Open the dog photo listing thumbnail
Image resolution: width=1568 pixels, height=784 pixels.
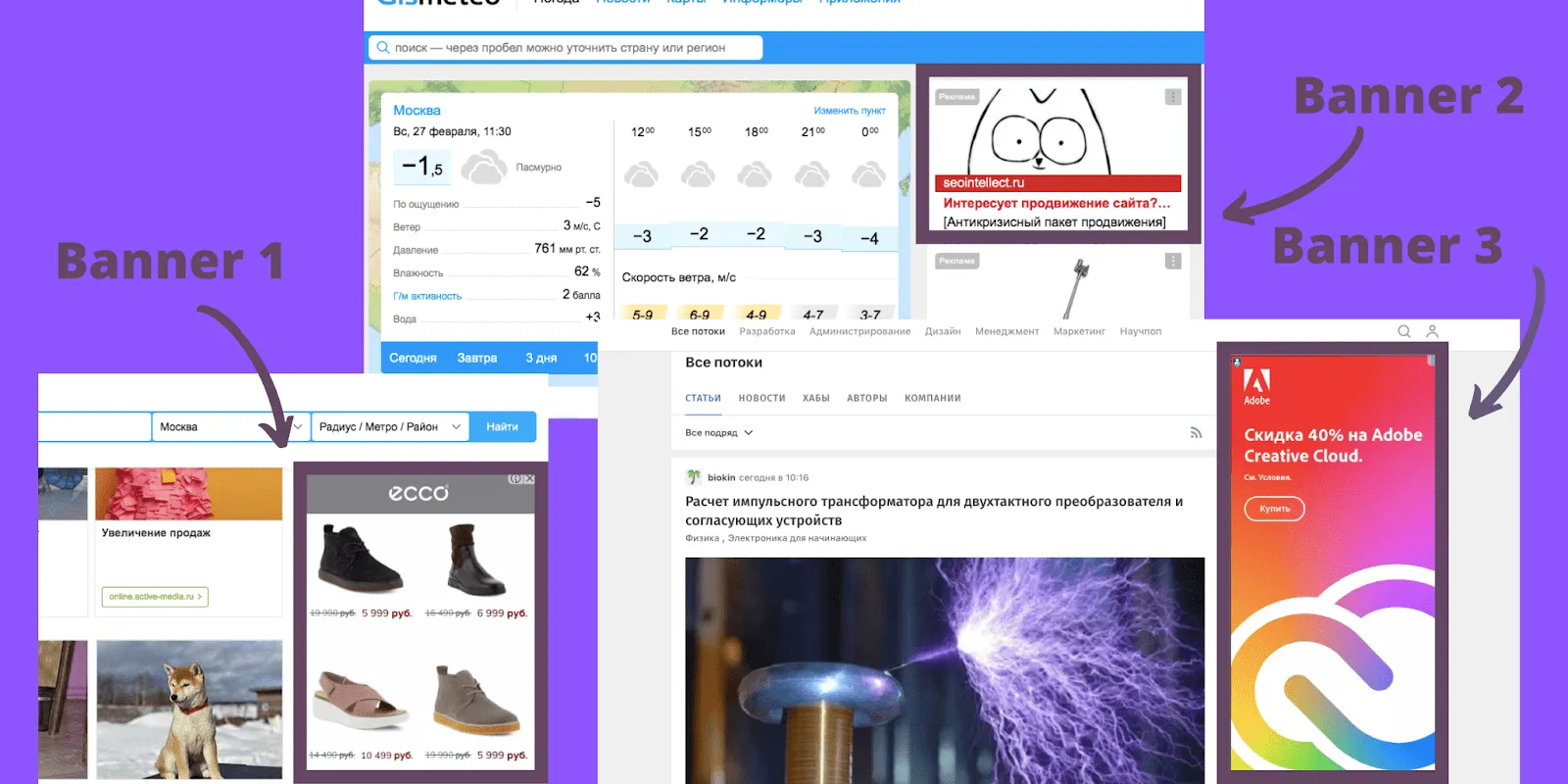click(x=189, y=710)
